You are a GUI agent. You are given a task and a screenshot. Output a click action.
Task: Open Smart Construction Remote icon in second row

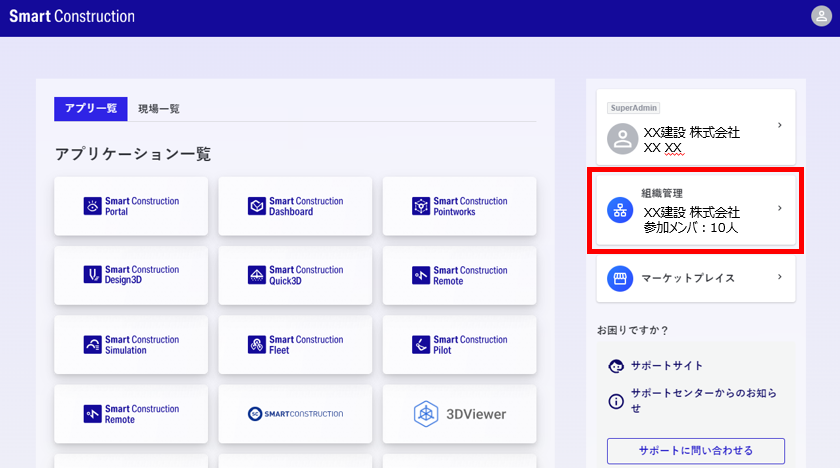(x=421, y=275)
